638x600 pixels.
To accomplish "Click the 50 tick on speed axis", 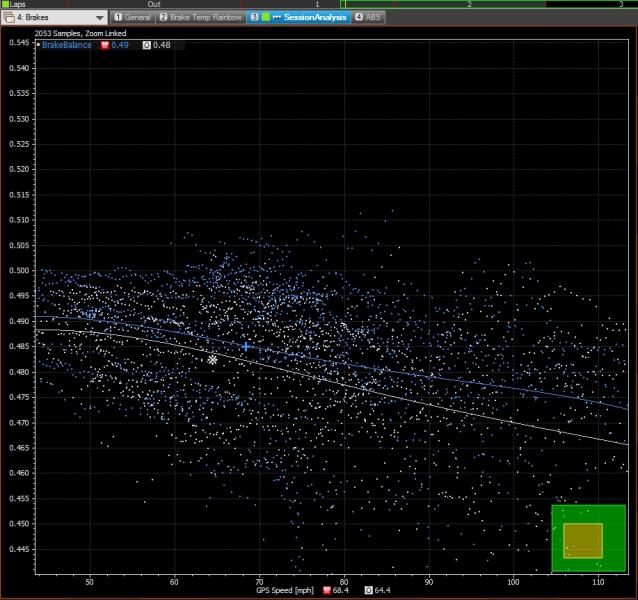I will [90, 582].
